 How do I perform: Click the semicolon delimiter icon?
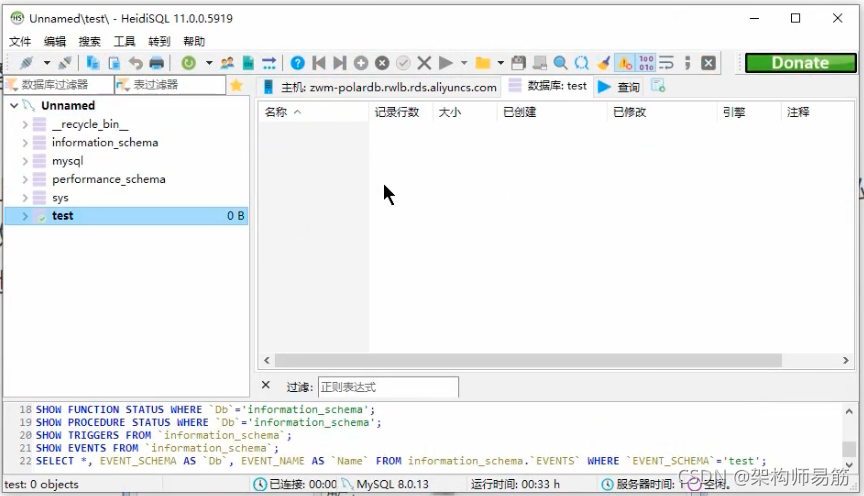tap(687, 63)
